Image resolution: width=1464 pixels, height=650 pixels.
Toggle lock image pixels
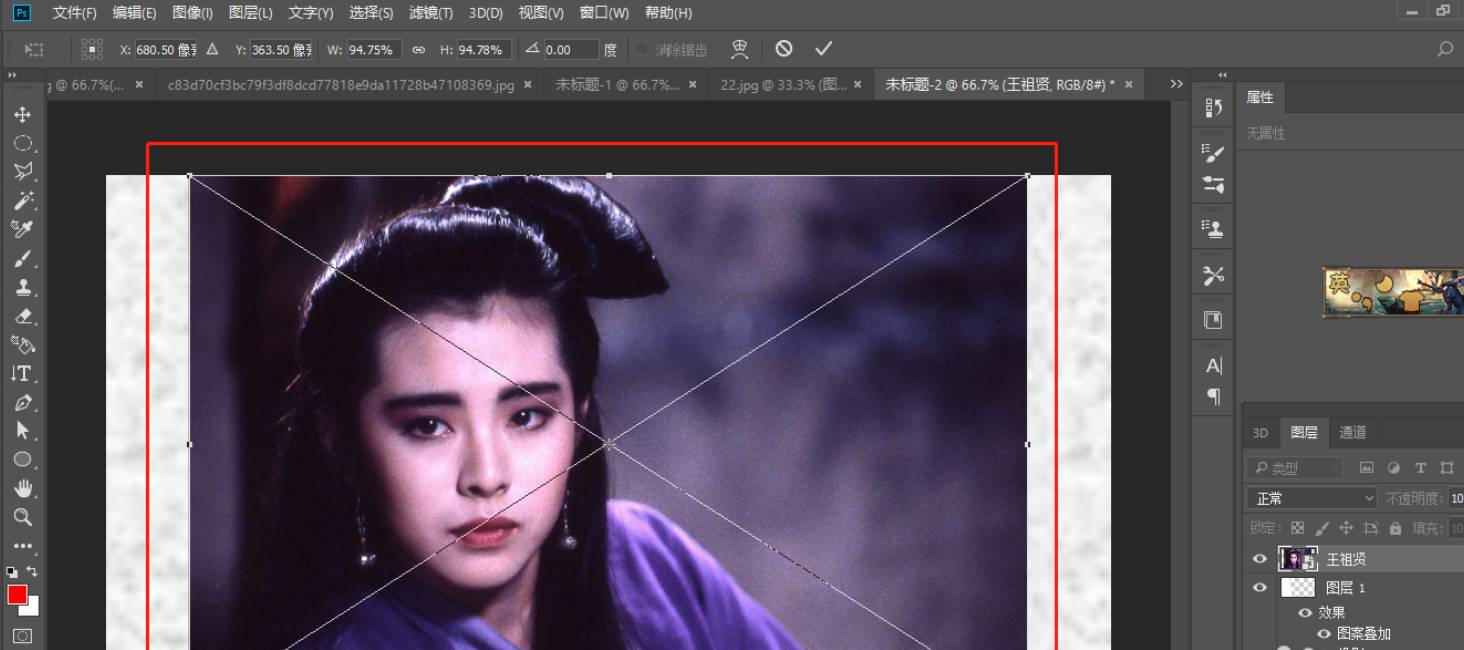1322,528
